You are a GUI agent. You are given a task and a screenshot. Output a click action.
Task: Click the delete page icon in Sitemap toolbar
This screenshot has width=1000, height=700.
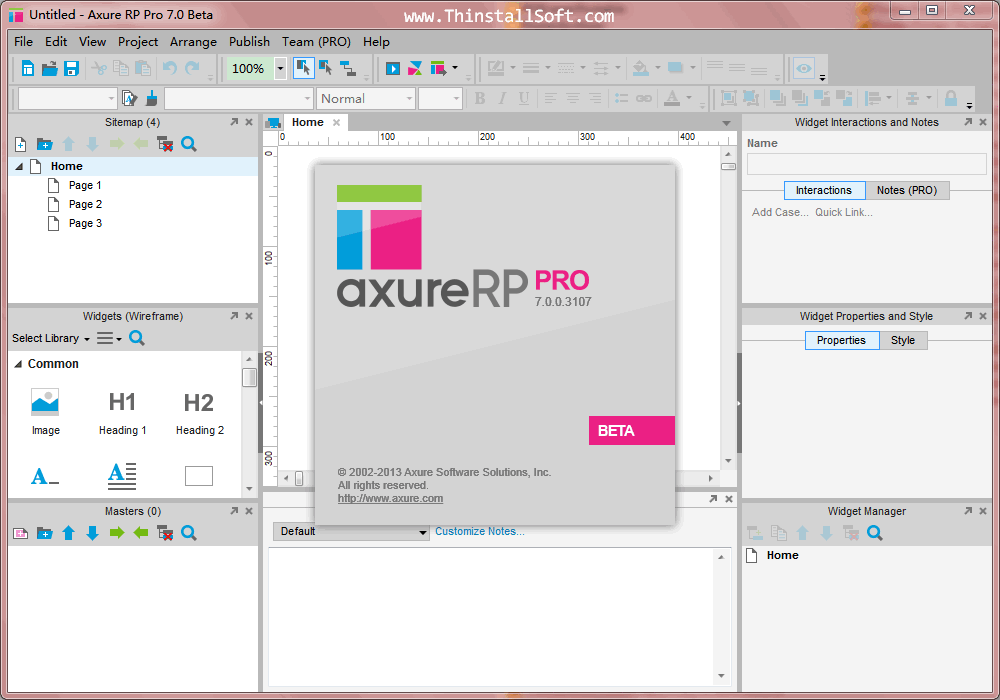(x=166, y=144)
